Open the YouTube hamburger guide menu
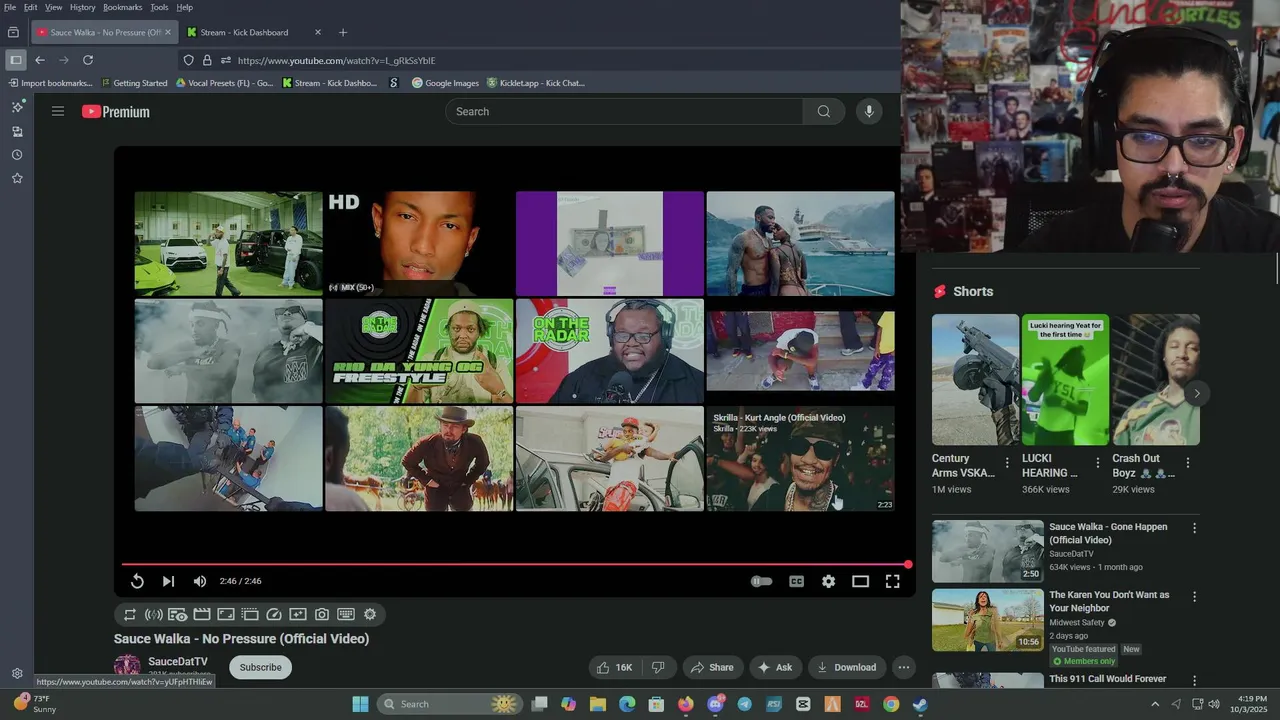 click(58, 112)
